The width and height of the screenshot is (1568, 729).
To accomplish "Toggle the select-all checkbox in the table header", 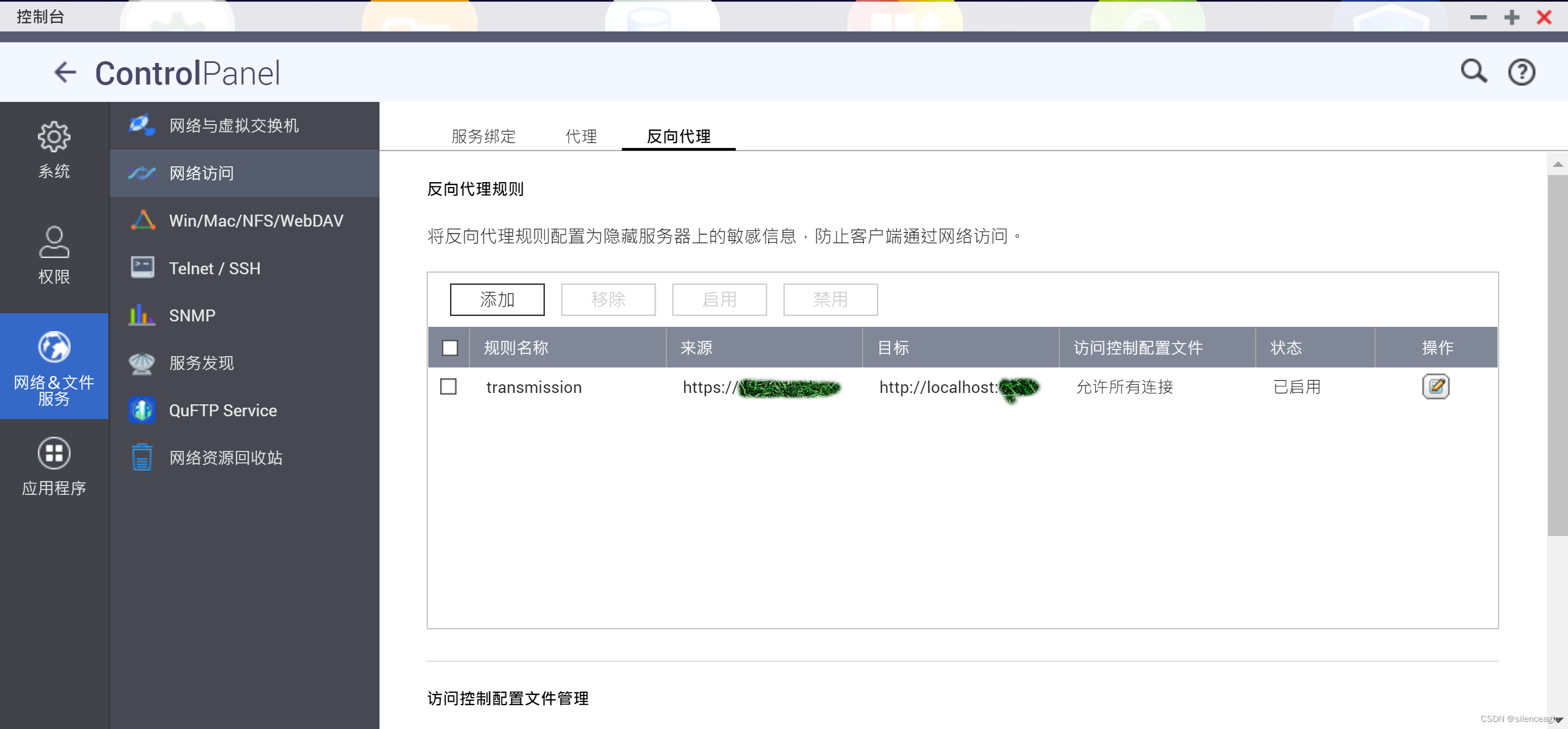I will (x=451, y=347).
